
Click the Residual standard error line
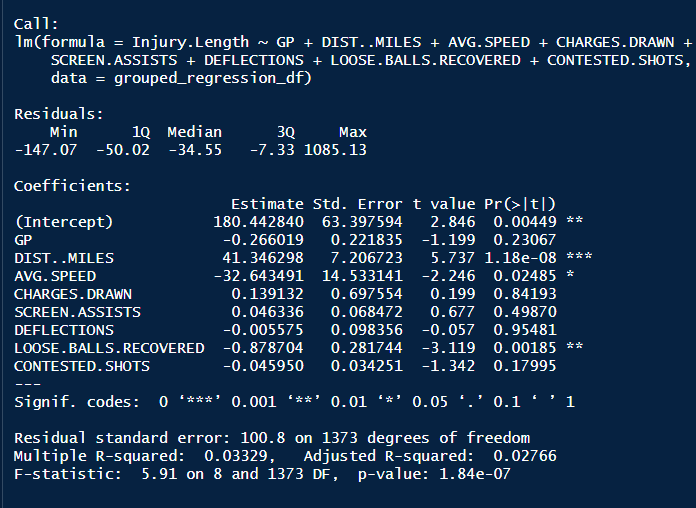(272, 438)
